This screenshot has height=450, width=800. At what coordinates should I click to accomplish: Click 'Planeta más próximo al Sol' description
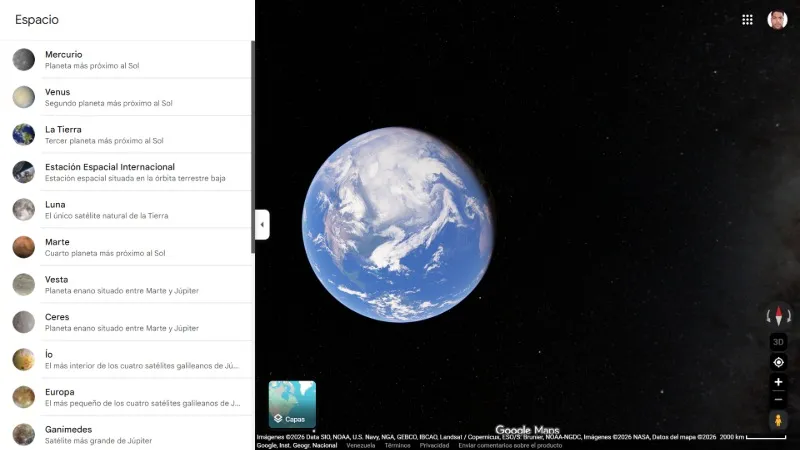point(92,66)
